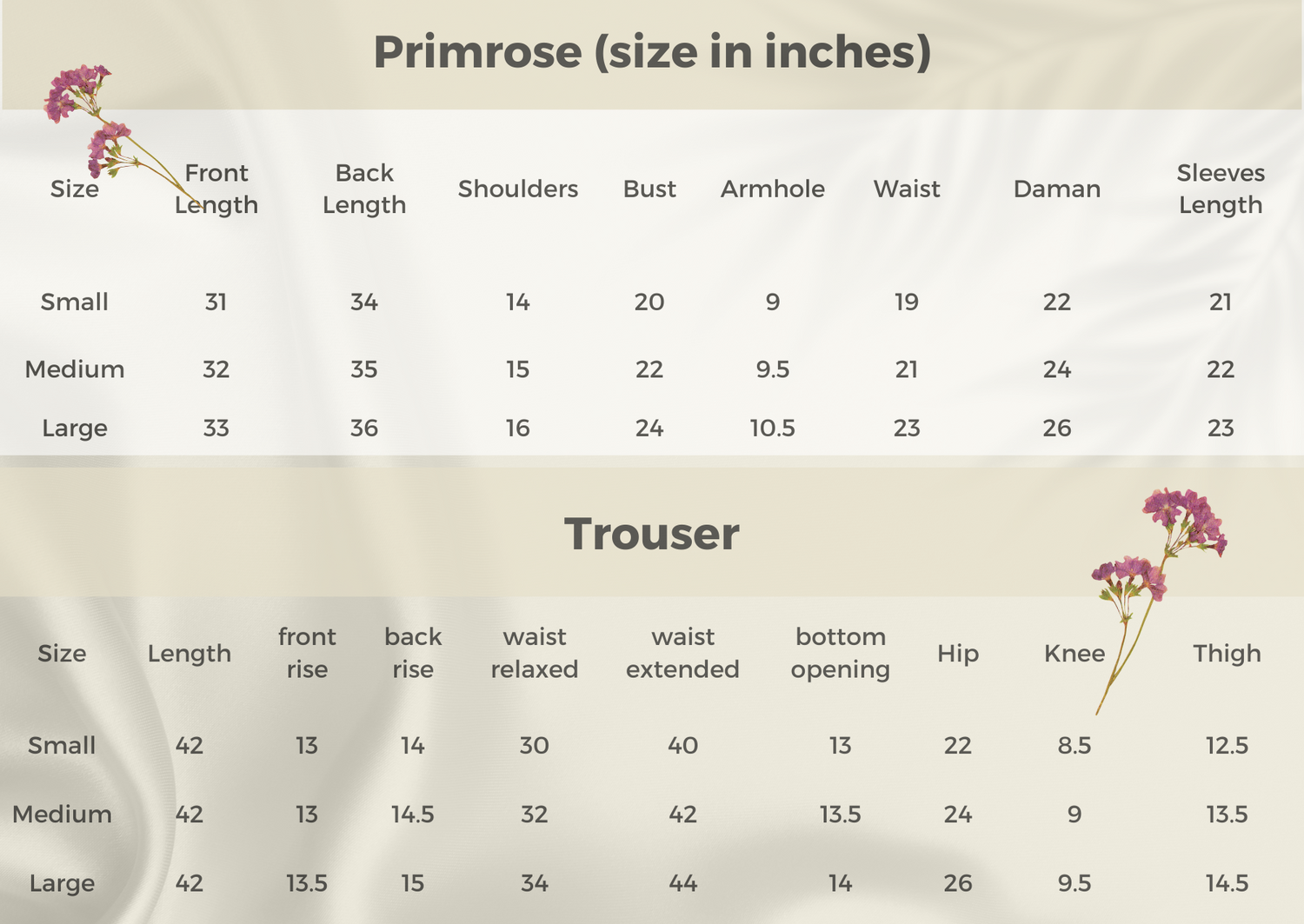The image size is (1304, 924).
Task: Click the front rise column header
Action: point(307,653)
